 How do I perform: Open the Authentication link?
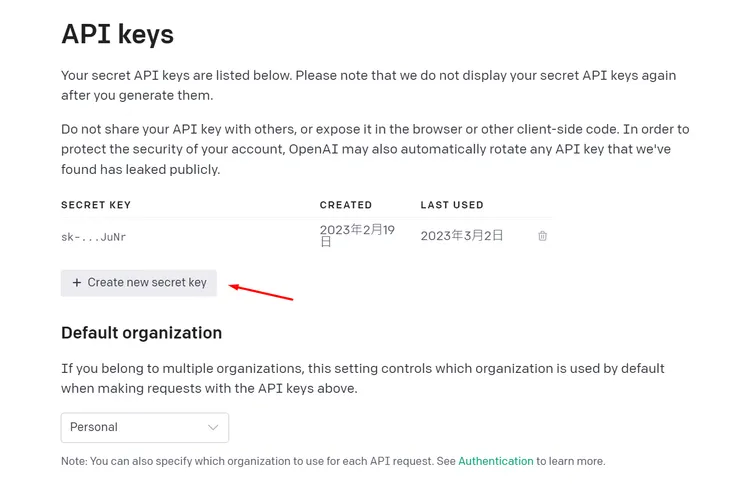point(496,461)
